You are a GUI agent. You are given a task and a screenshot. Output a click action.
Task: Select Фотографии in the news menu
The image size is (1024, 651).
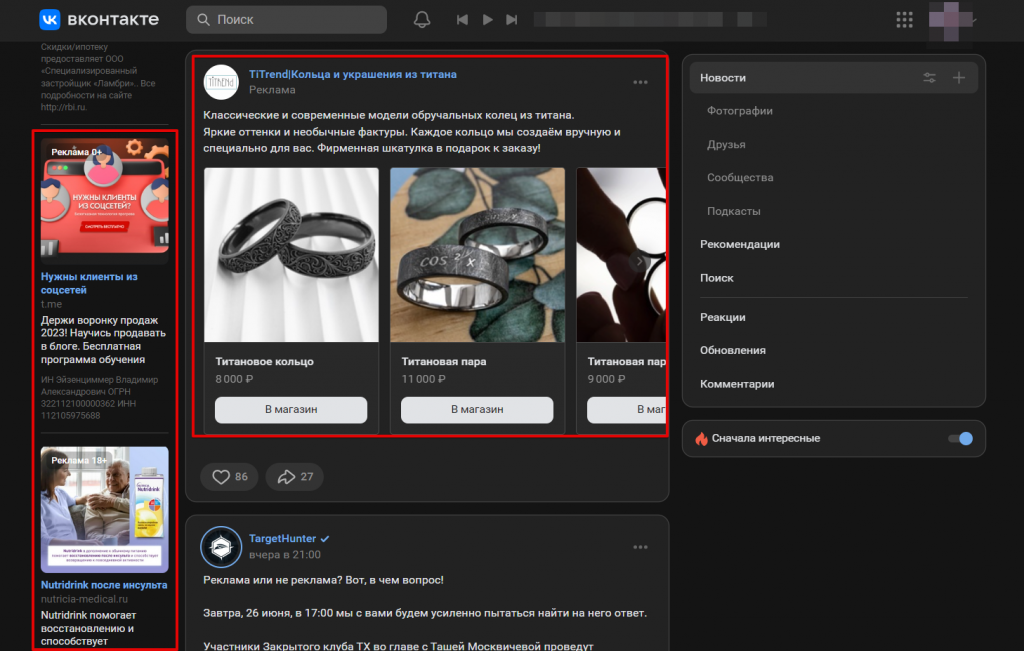[x=740, y=111]
